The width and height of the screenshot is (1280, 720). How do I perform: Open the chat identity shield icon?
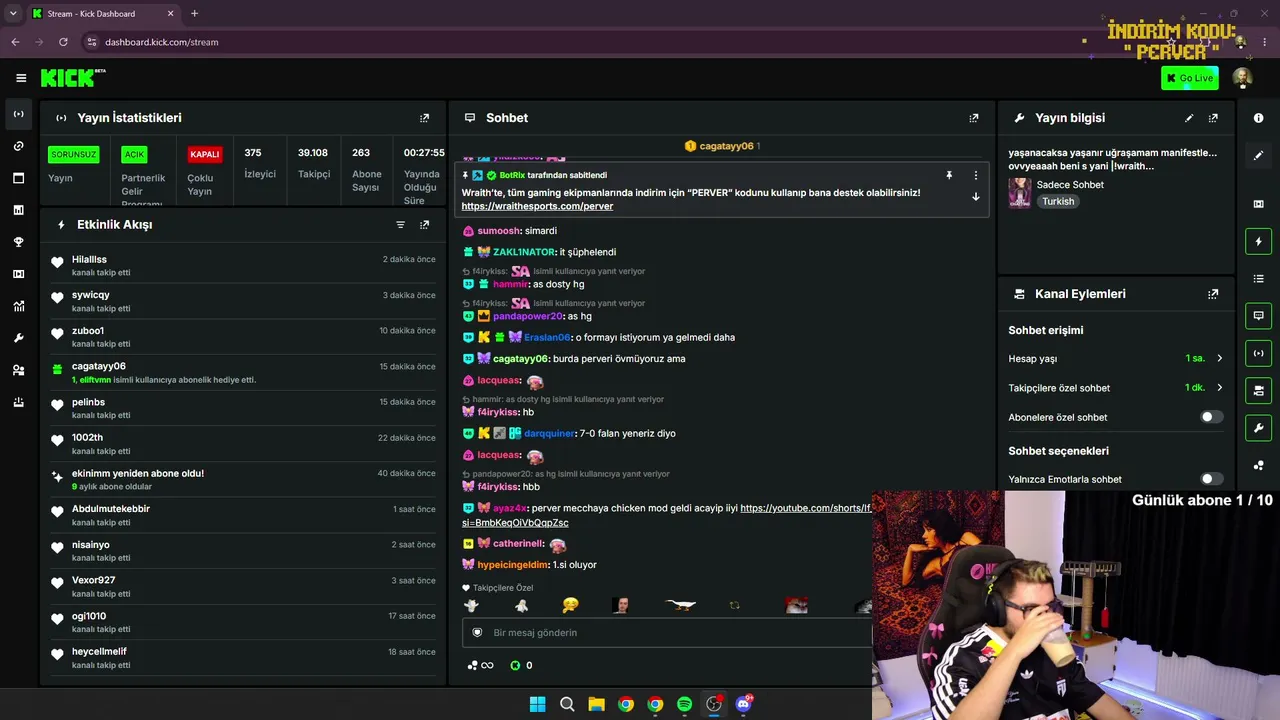(477, 633)
